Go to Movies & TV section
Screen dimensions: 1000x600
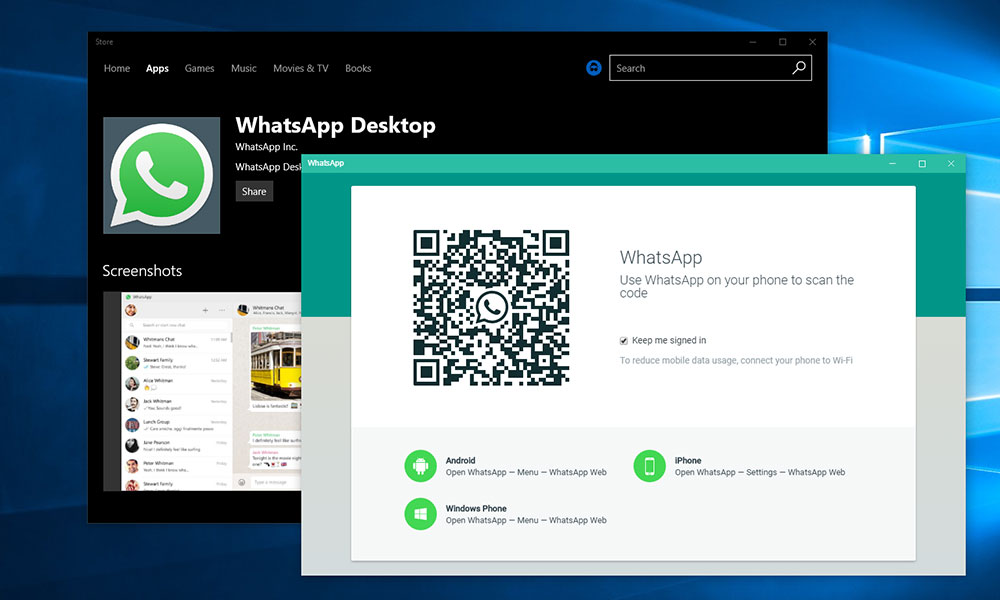point(301,69)
